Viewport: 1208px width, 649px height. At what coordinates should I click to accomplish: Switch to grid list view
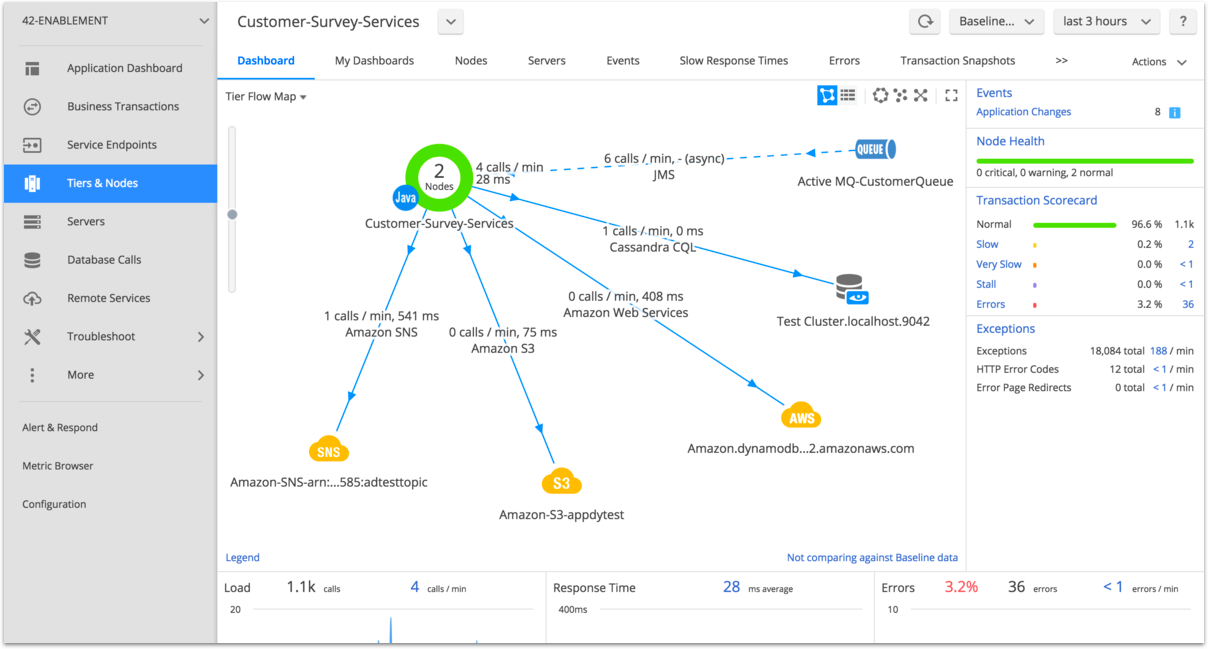[848, 95]
